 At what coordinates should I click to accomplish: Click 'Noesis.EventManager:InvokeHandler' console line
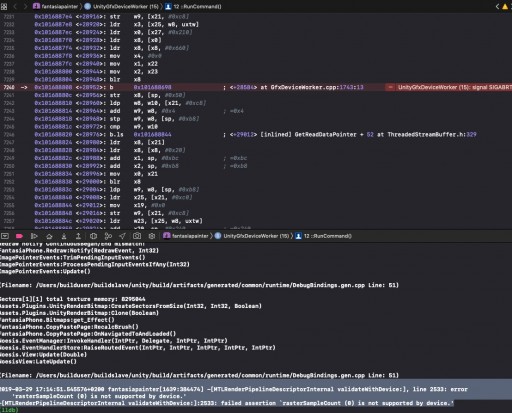114,341
